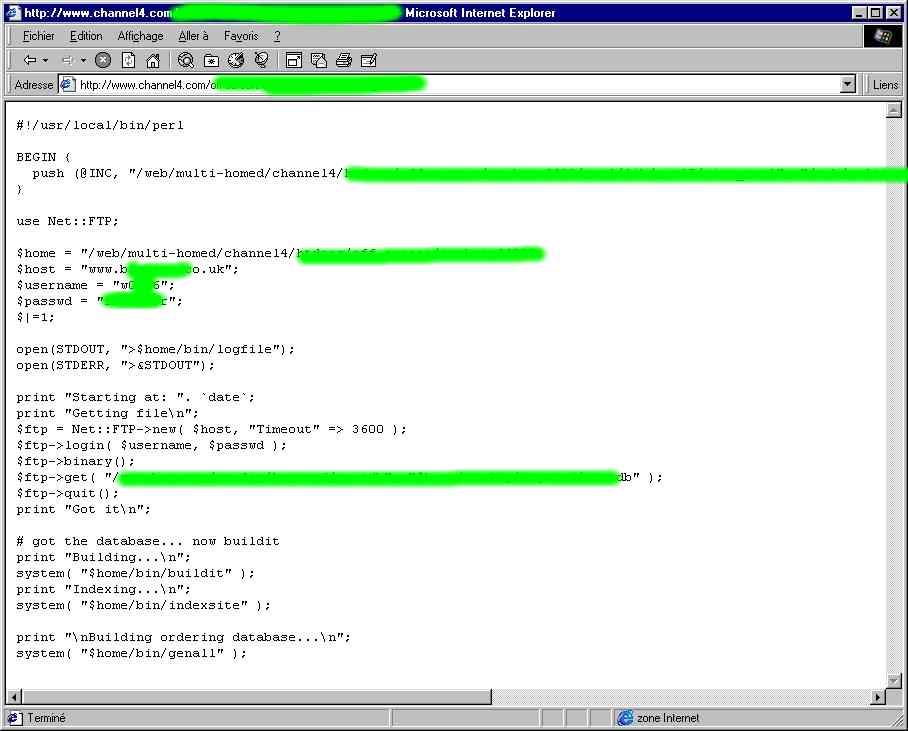Print the page with the printer icon

tap(344, 60)
